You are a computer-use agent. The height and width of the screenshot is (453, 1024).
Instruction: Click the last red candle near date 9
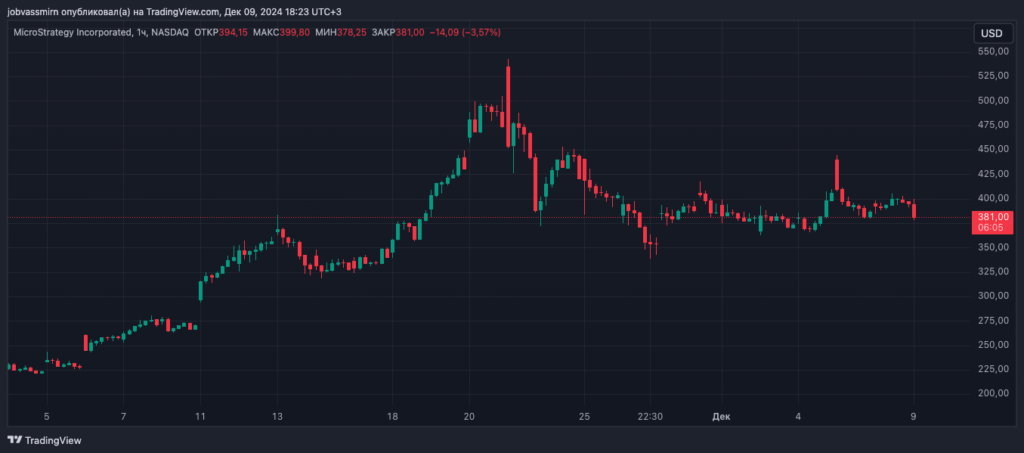coord(914,210)
